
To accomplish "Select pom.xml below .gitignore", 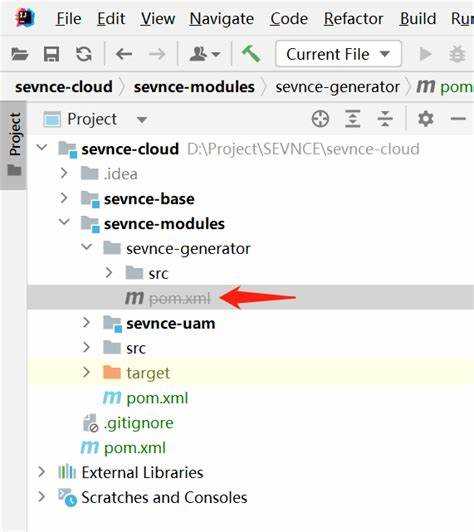I will click(x=251, y=448).
